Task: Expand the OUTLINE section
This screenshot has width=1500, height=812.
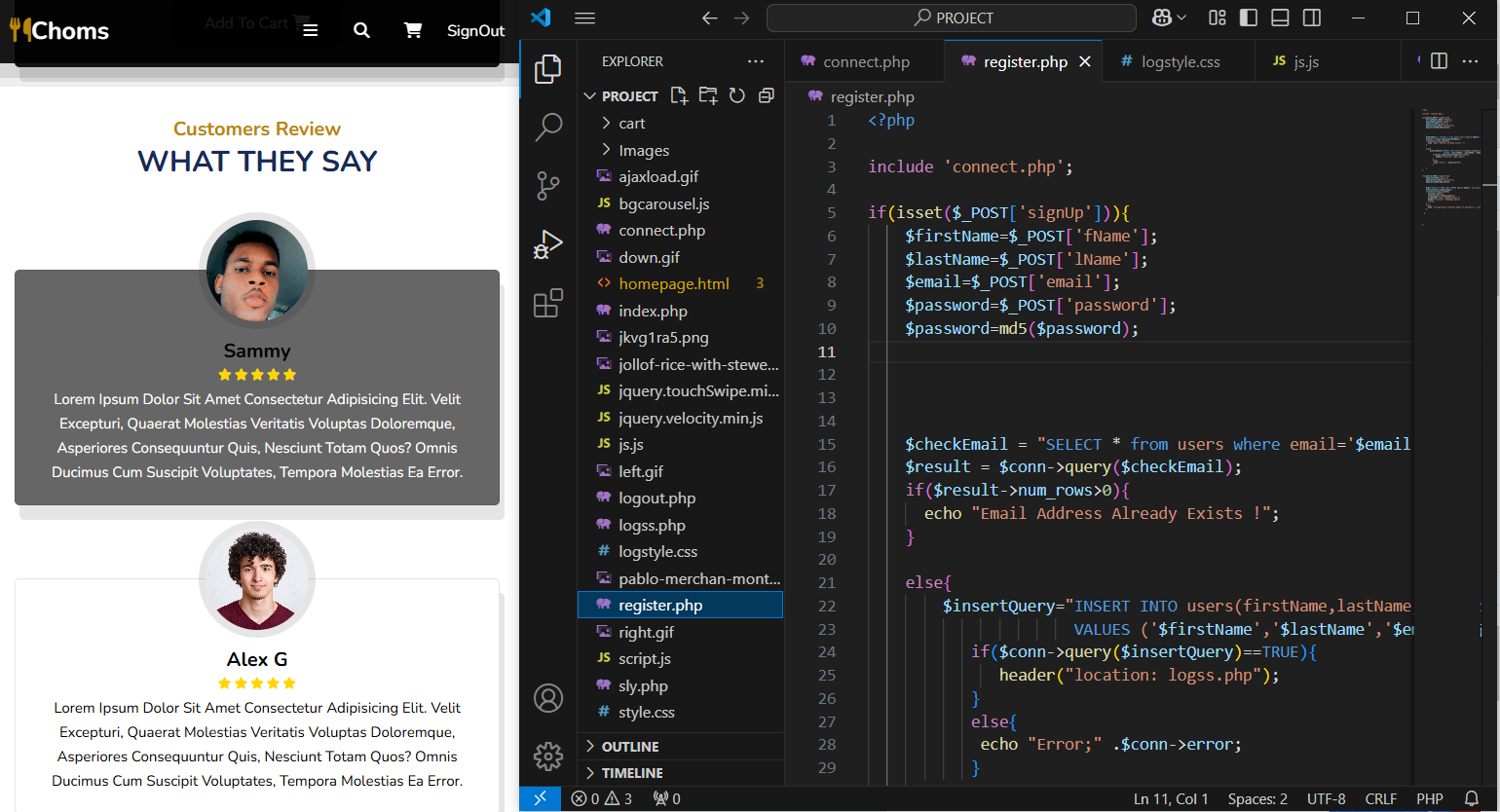Action: [x=630, y=747]
